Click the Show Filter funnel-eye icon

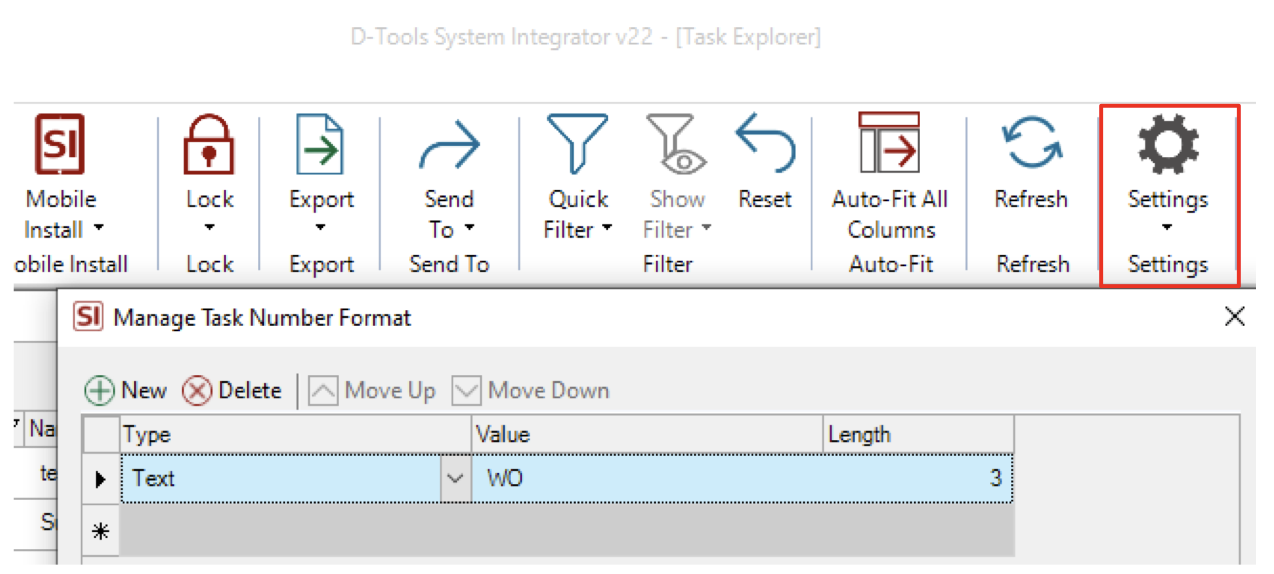[676, 144]
